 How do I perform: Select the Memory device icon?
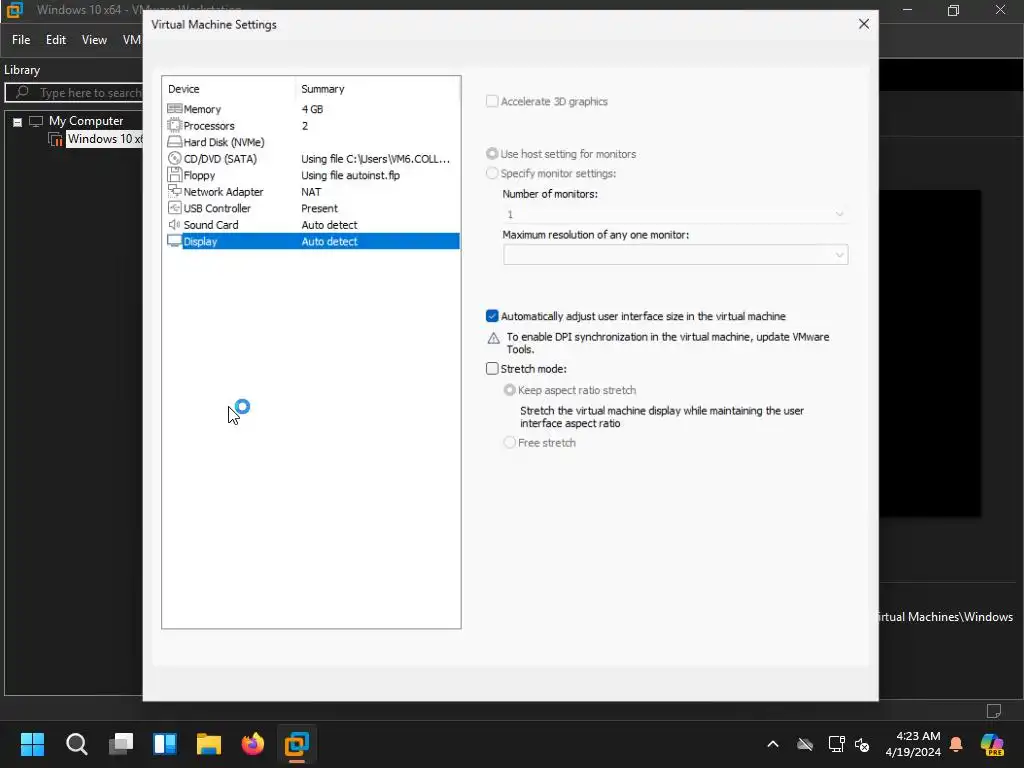point(174,108)
